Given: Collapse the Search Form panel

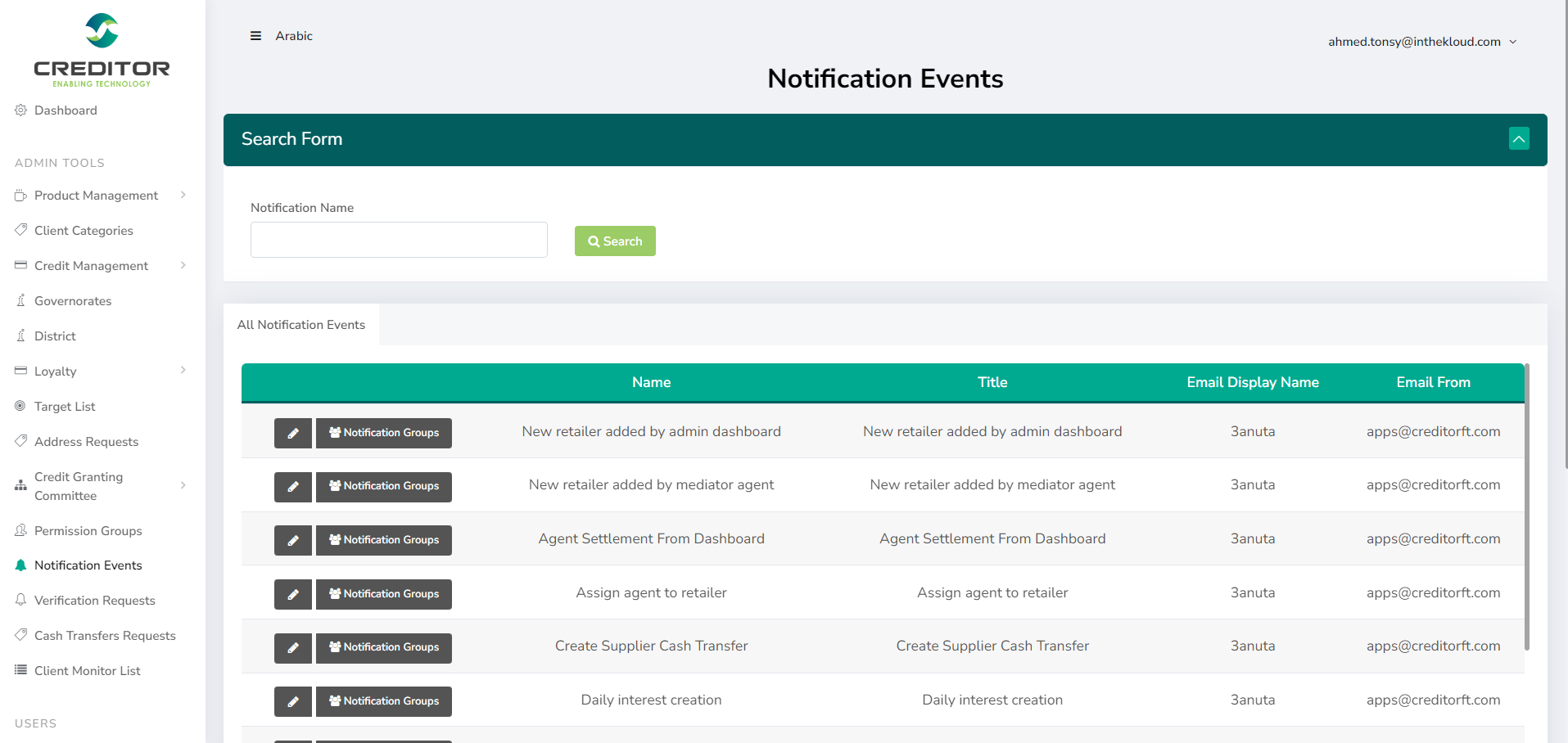Looking at the screenshot, I should tap(1518, 139).
